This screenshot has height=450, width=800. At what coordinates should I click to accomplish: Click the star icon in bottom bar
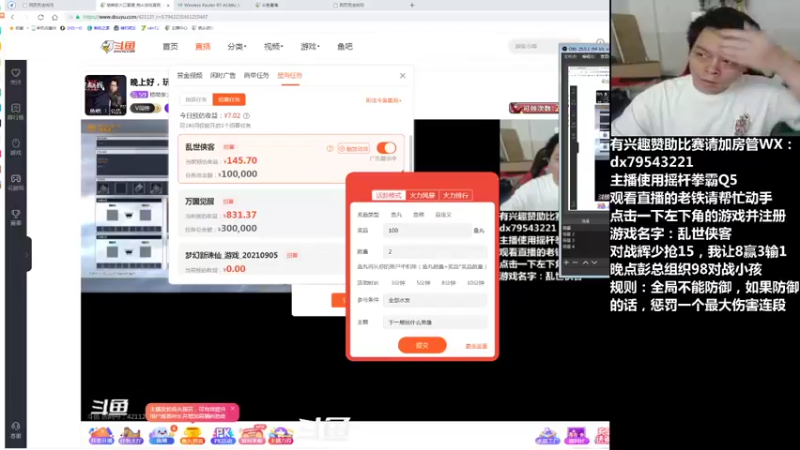[x=281, y=435]
